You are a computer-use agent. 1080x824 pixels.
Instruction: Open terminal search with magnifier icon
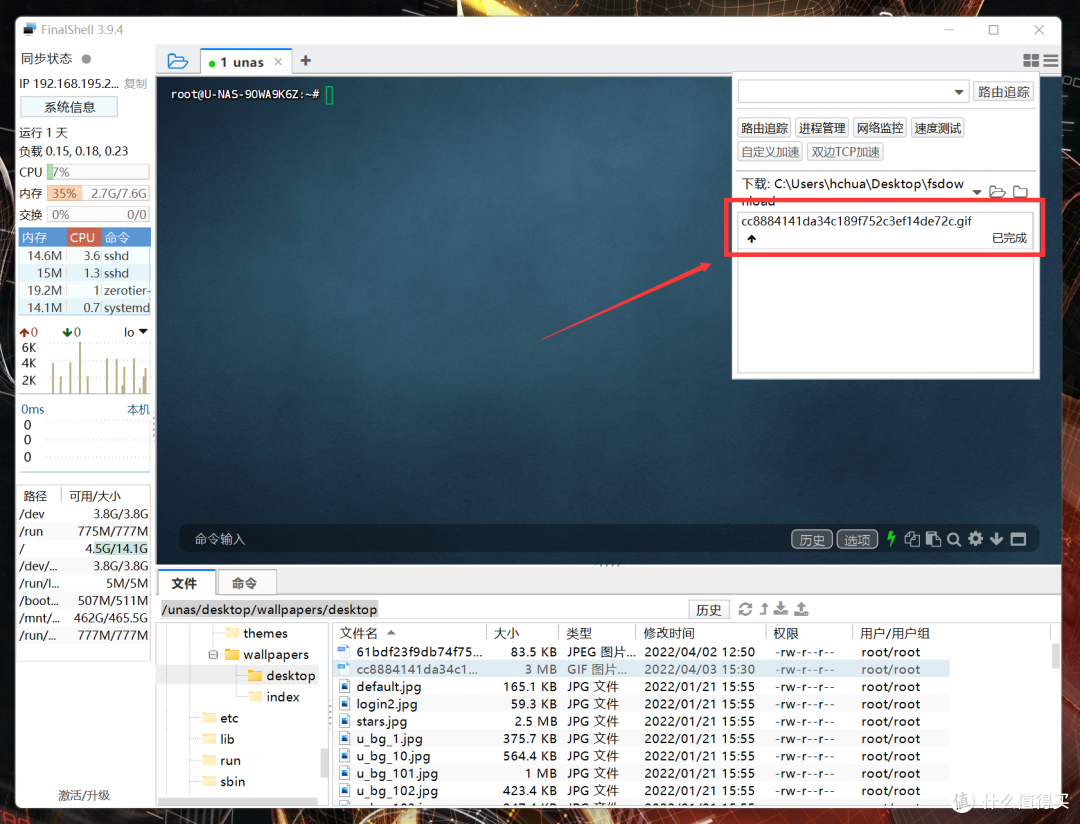(x=954, y=539)
